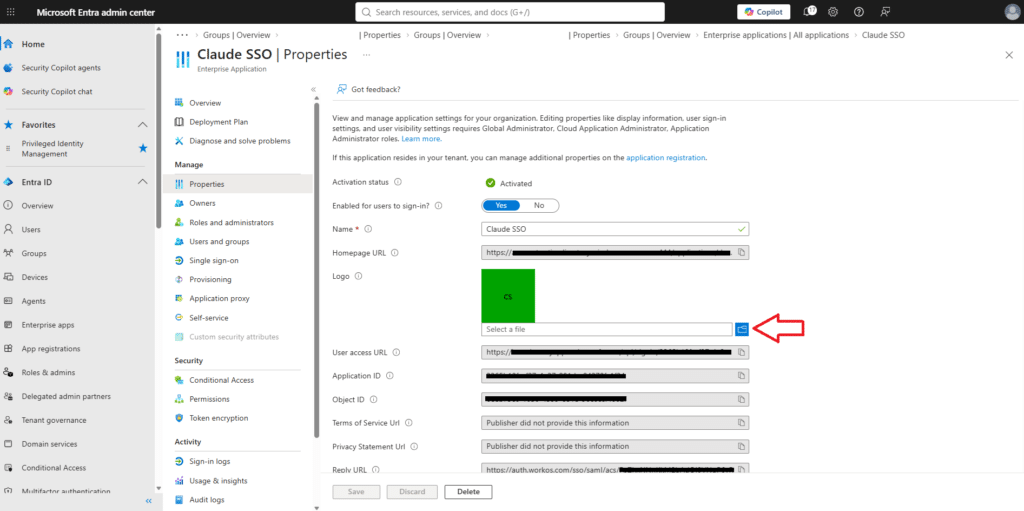The width and height of the screenshot is (1024, 511).
Task: Click the notifications bell icon
Action: pos(809,12)
